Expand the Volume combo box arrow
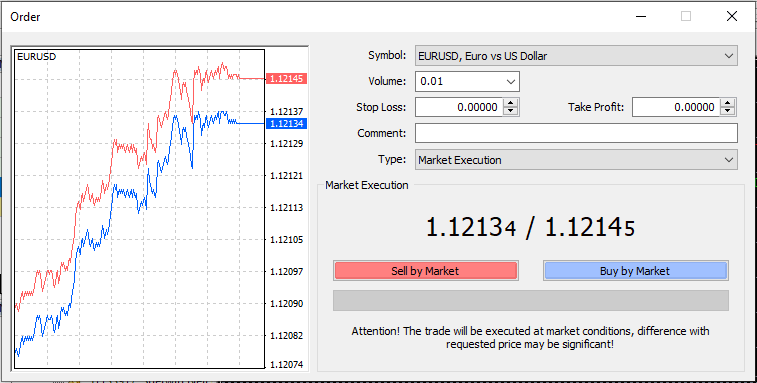757x383 pixels. click(511, 82)
